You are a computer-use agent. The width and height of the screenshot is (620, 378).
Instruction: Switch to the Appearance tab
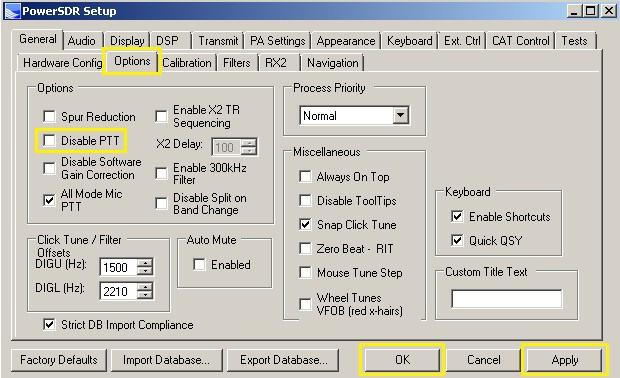tap(346, 41)
